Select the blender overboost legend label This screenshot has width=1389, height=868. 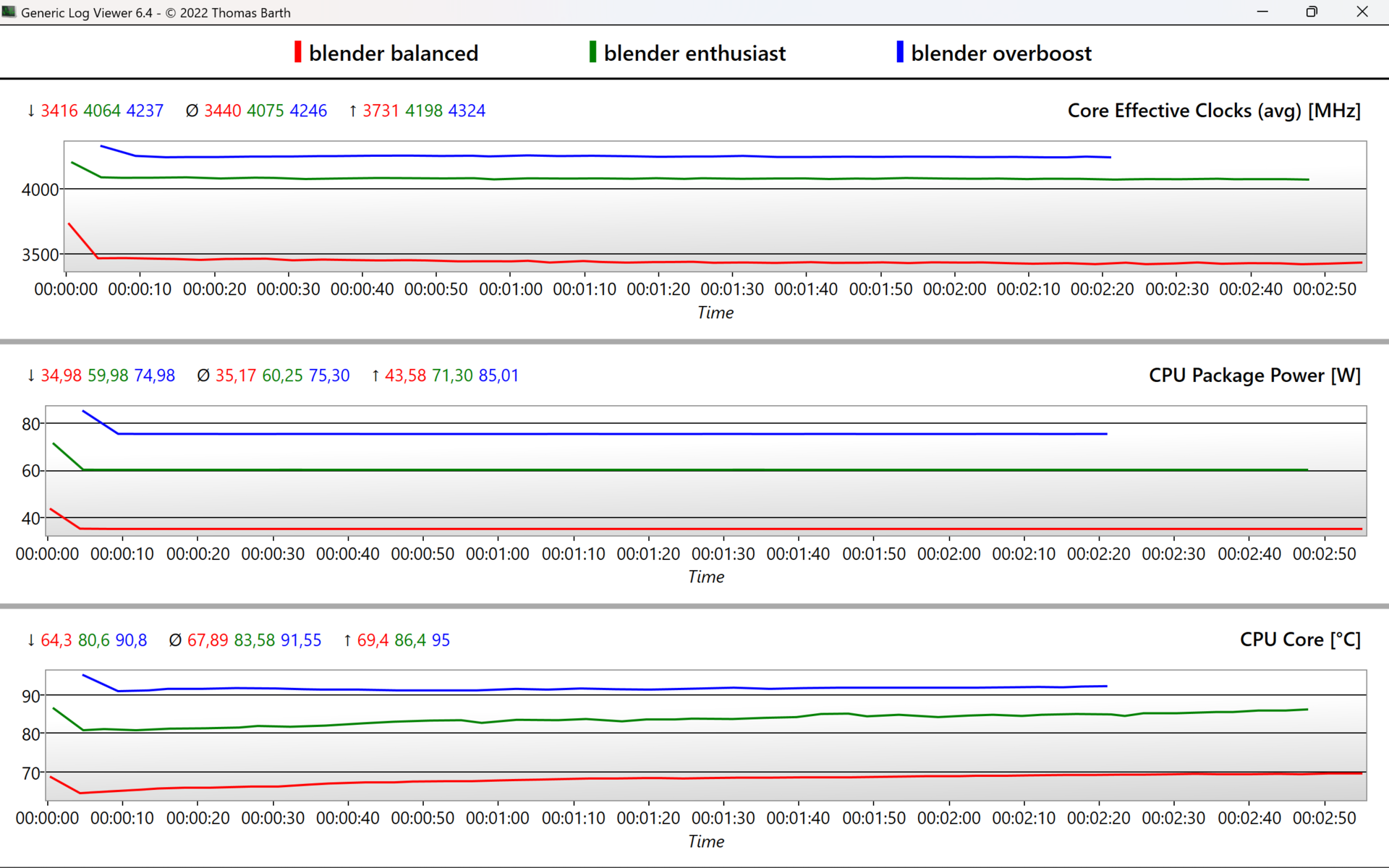click(1001, 54)
